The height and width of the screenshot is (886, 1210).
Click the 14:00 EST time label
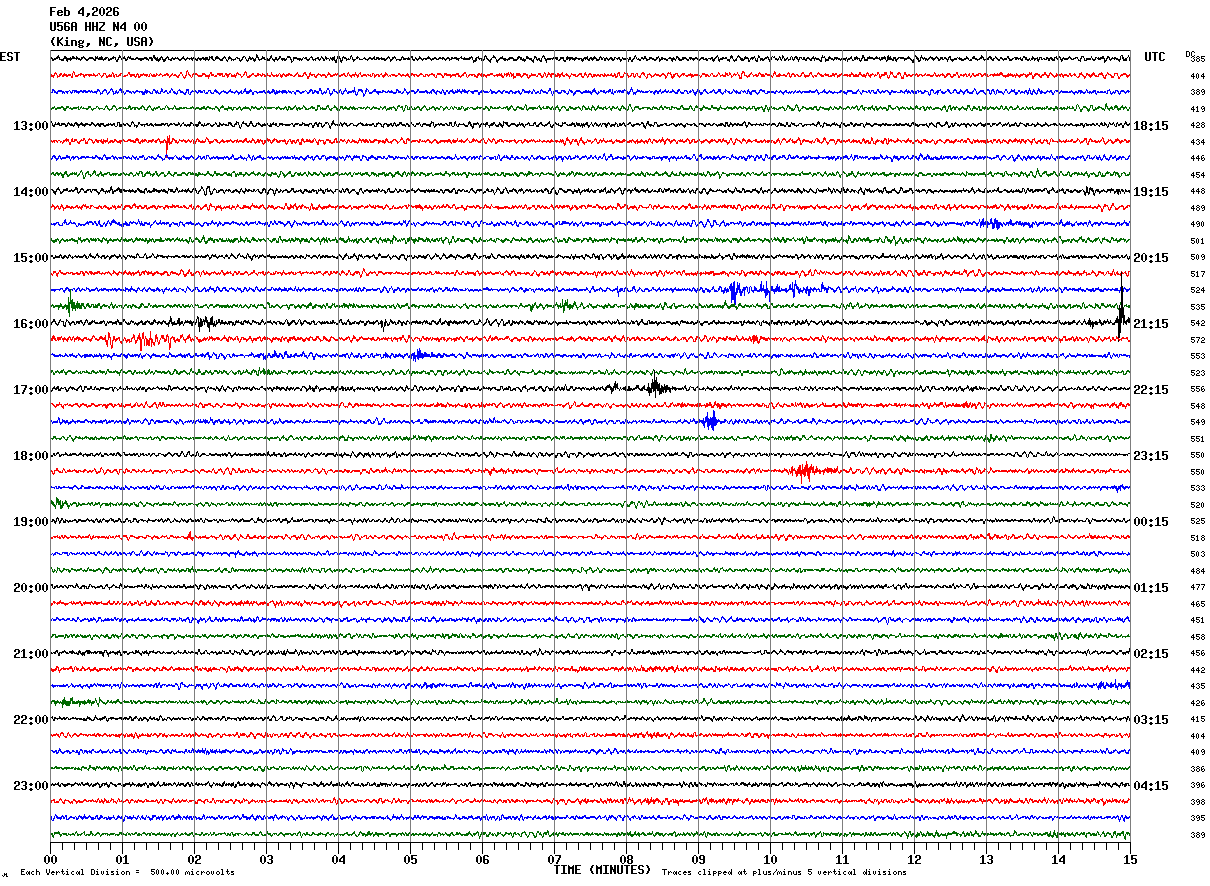(31, 192)
